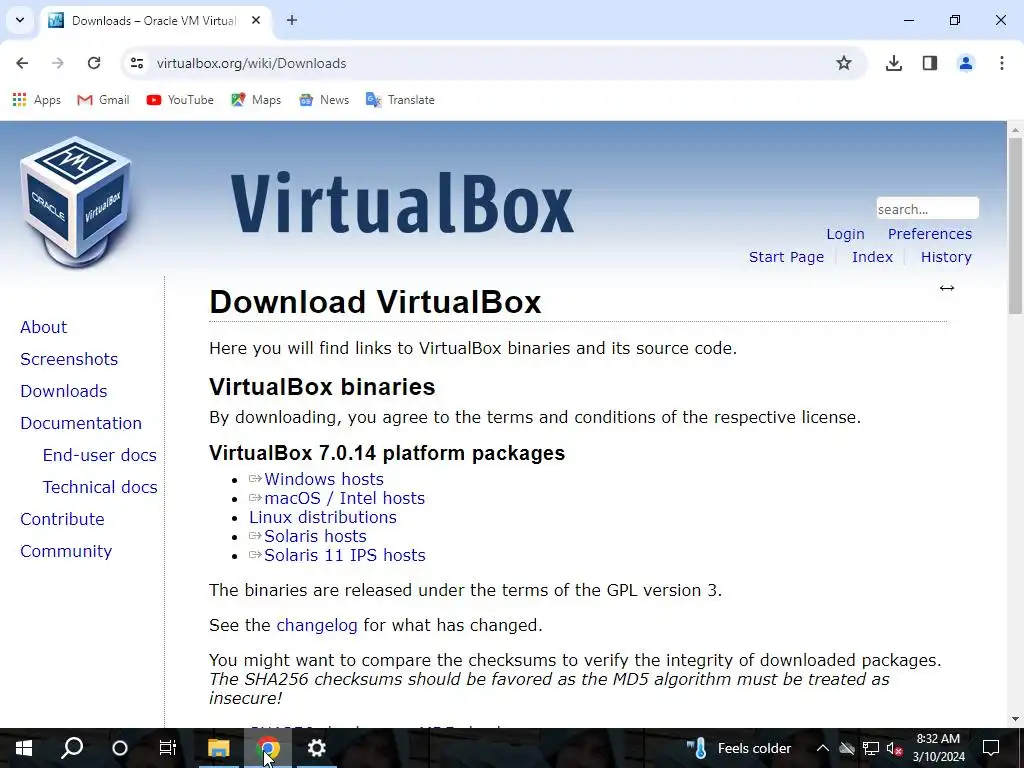The image size is (1024, 768).
Task: Click the VirtualBox cube logo
Action: (76, 201)
